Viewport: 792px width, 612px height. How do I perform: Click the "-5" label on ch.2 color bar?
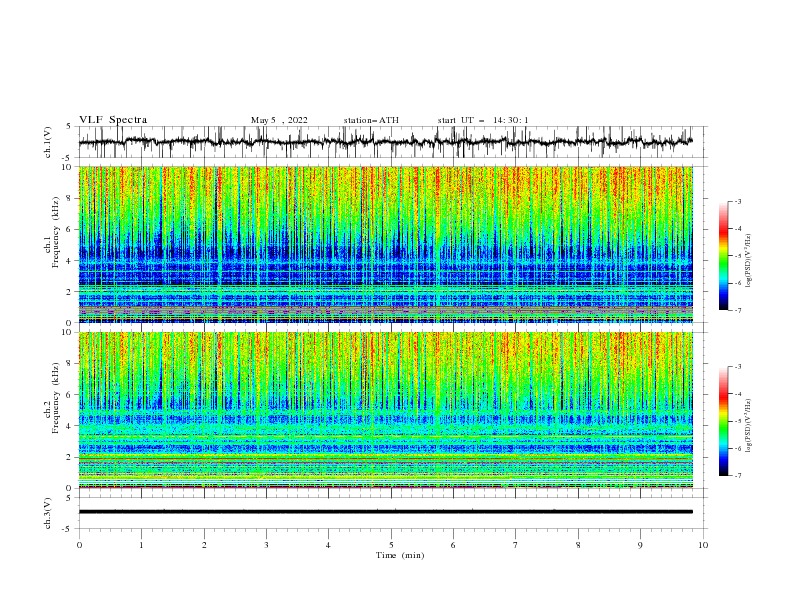[x=737, y=421]
